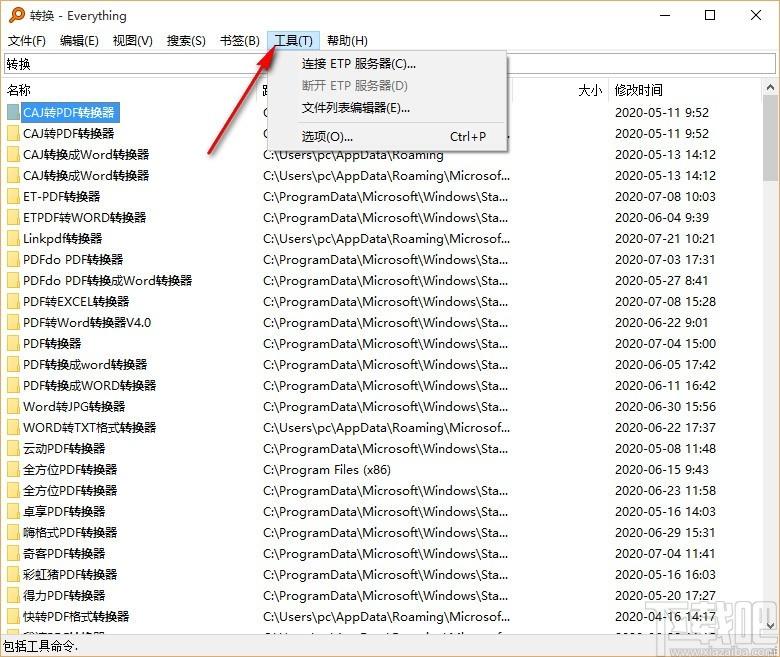Screen dimensions: 780x657
Task: Click folder icon of Linkpdf转换器
Action: (x=13, y=239)
